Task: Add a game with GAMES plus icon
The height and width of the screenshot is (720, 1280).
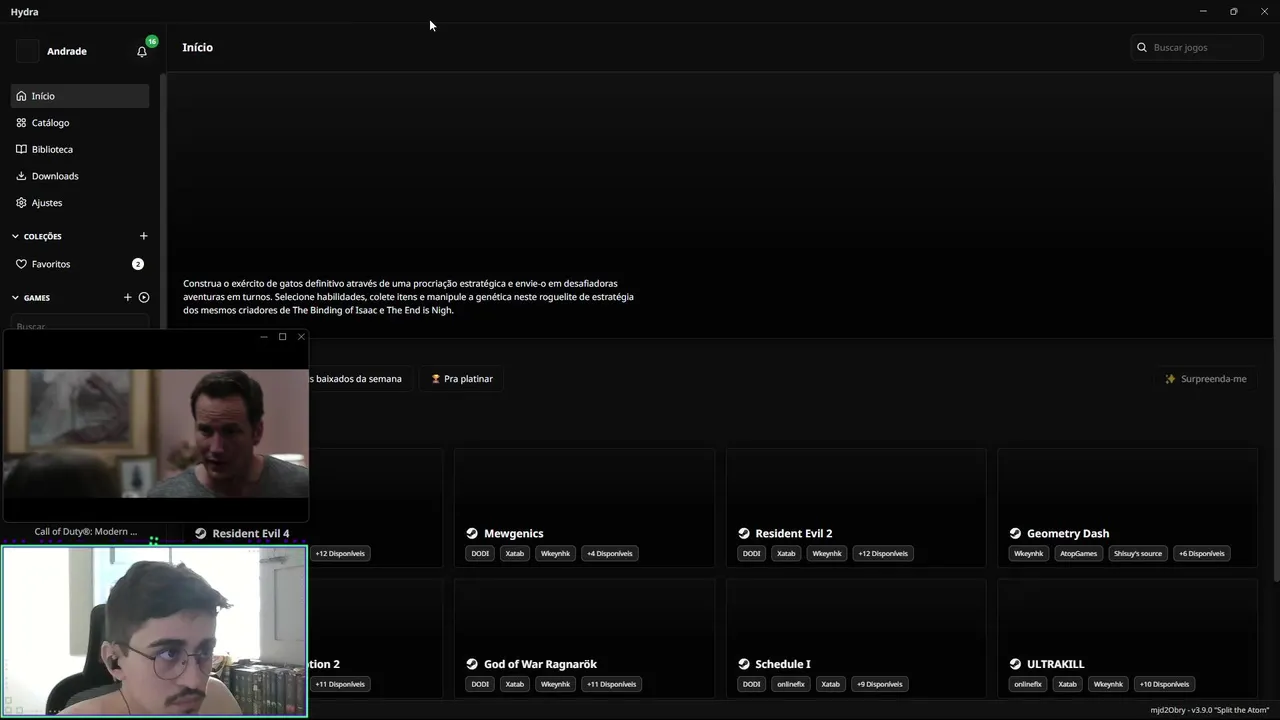Action: point(127,297)
